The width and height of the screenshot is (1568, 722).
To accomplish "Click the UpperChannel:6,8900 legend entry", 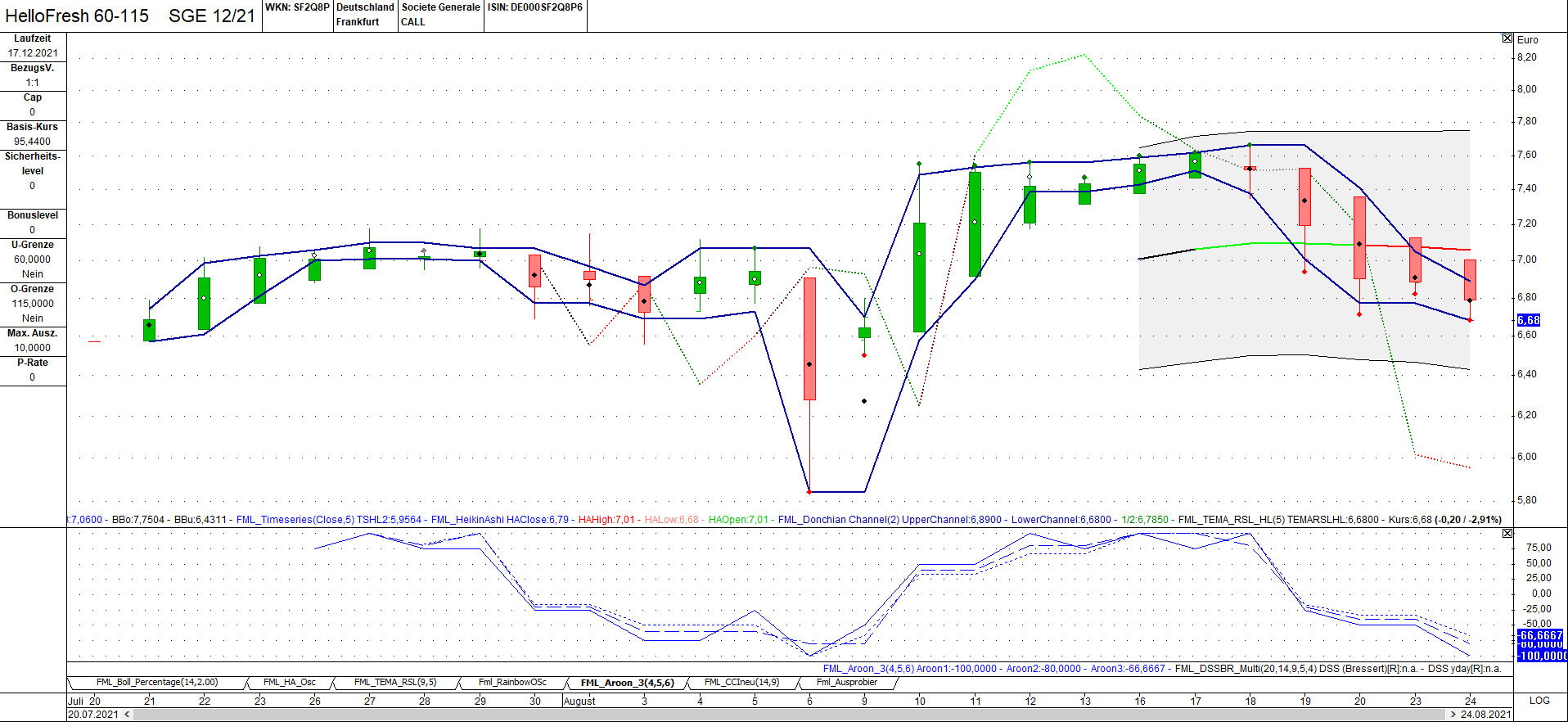I will coord(952,520).
